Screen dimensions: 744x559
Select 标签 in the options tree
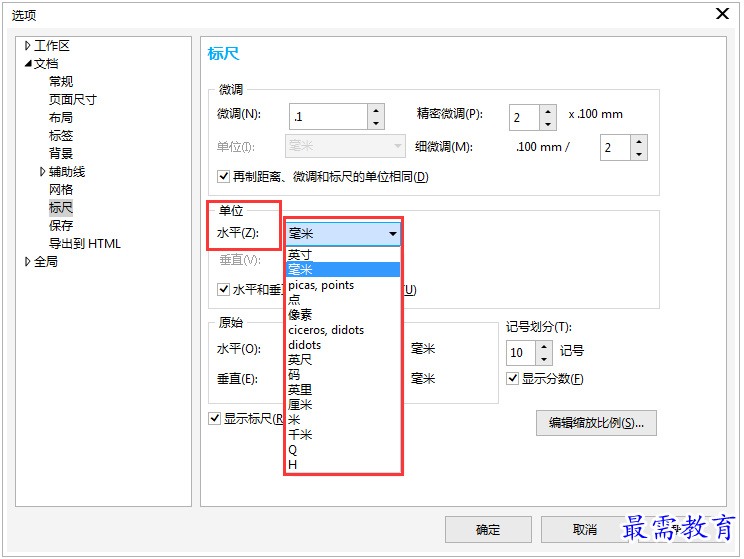click(x=61, y=135)
